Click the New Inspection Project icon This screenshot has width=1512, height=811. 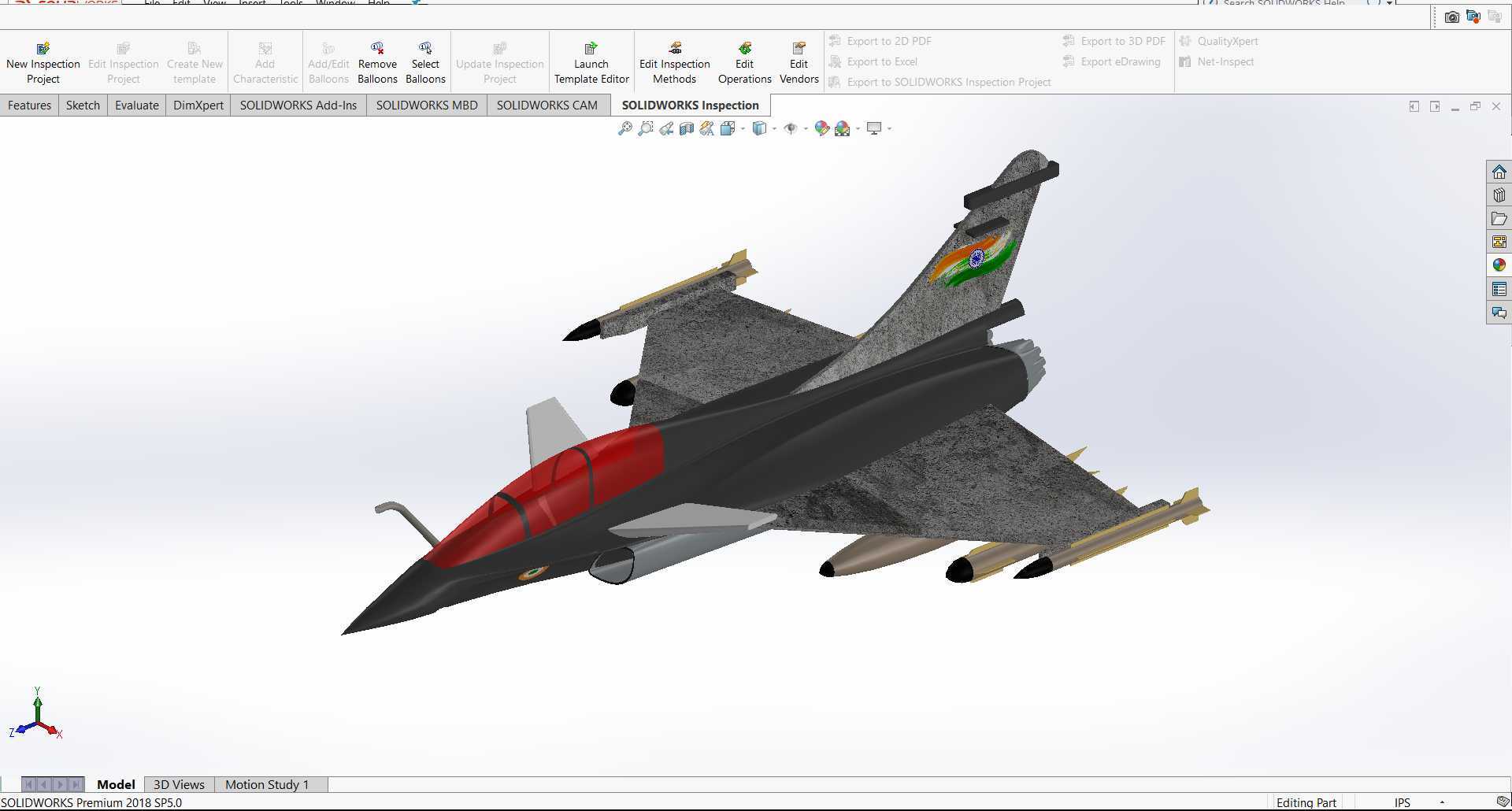(43, 49)
